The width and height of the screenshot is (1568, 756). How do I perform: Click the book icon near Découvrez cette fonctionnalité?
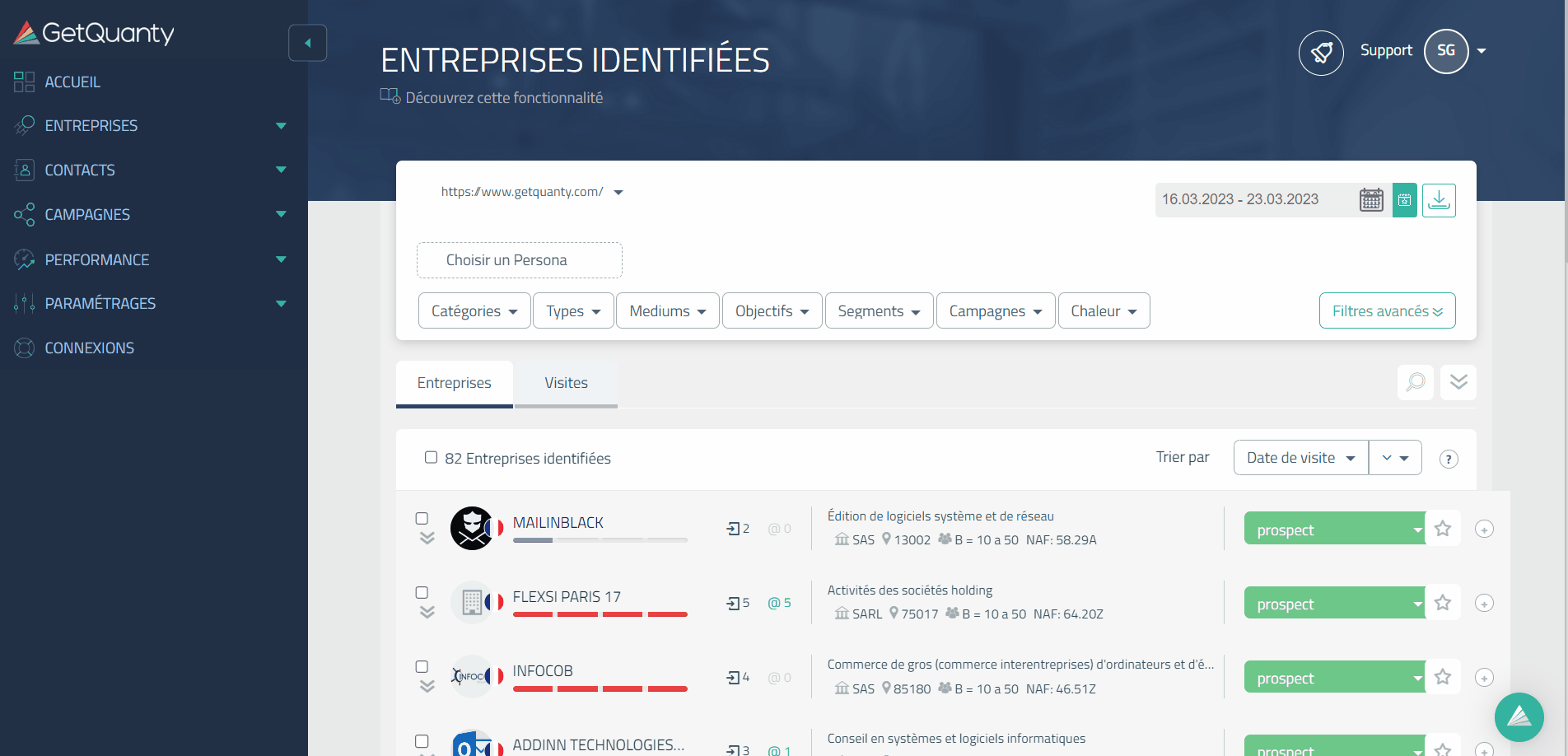coord(390,96)
